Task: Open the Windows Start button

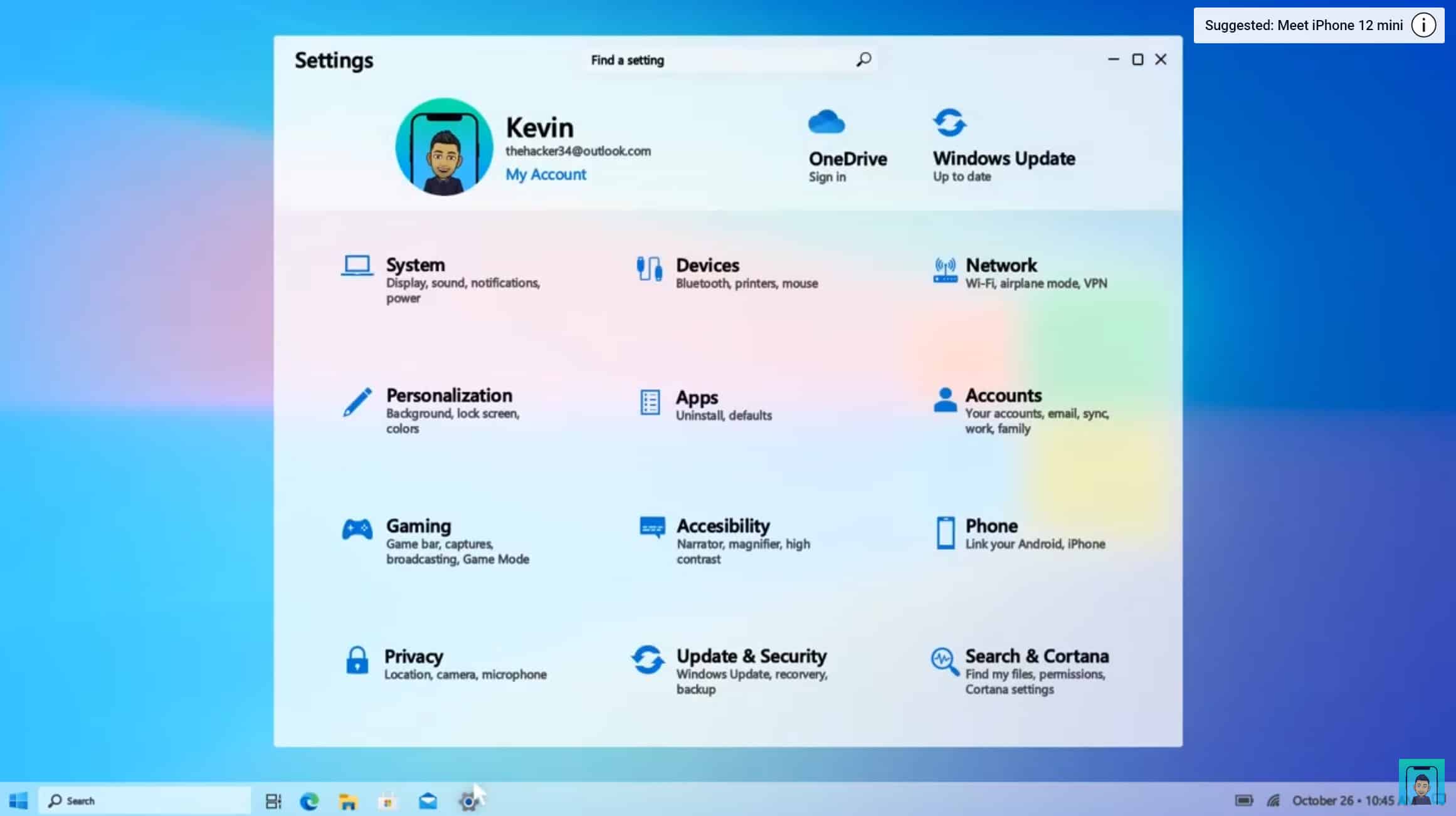Action: coord(18,800)
